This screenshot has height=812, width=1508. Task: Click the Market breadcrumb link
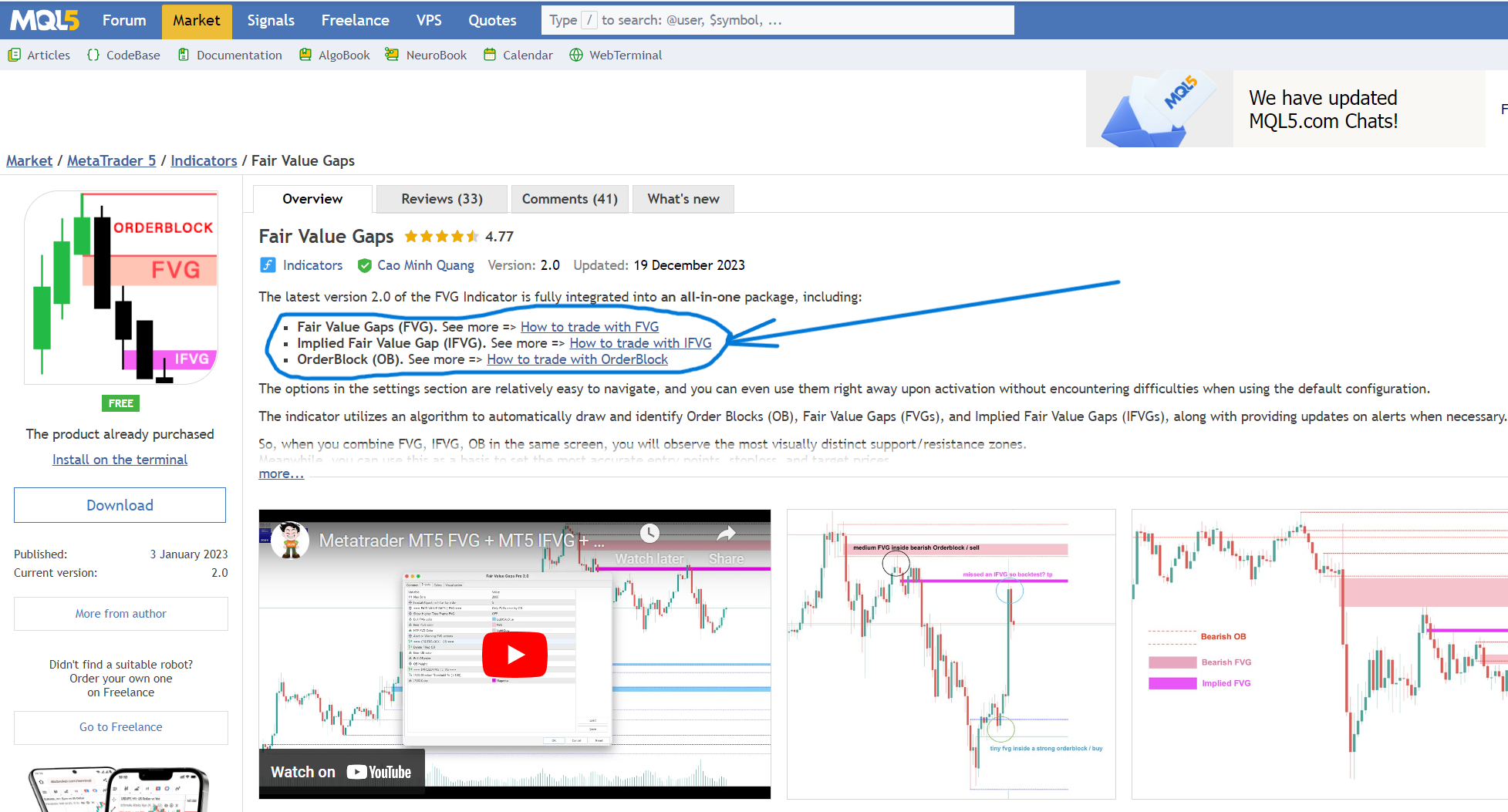click(29, 160)
